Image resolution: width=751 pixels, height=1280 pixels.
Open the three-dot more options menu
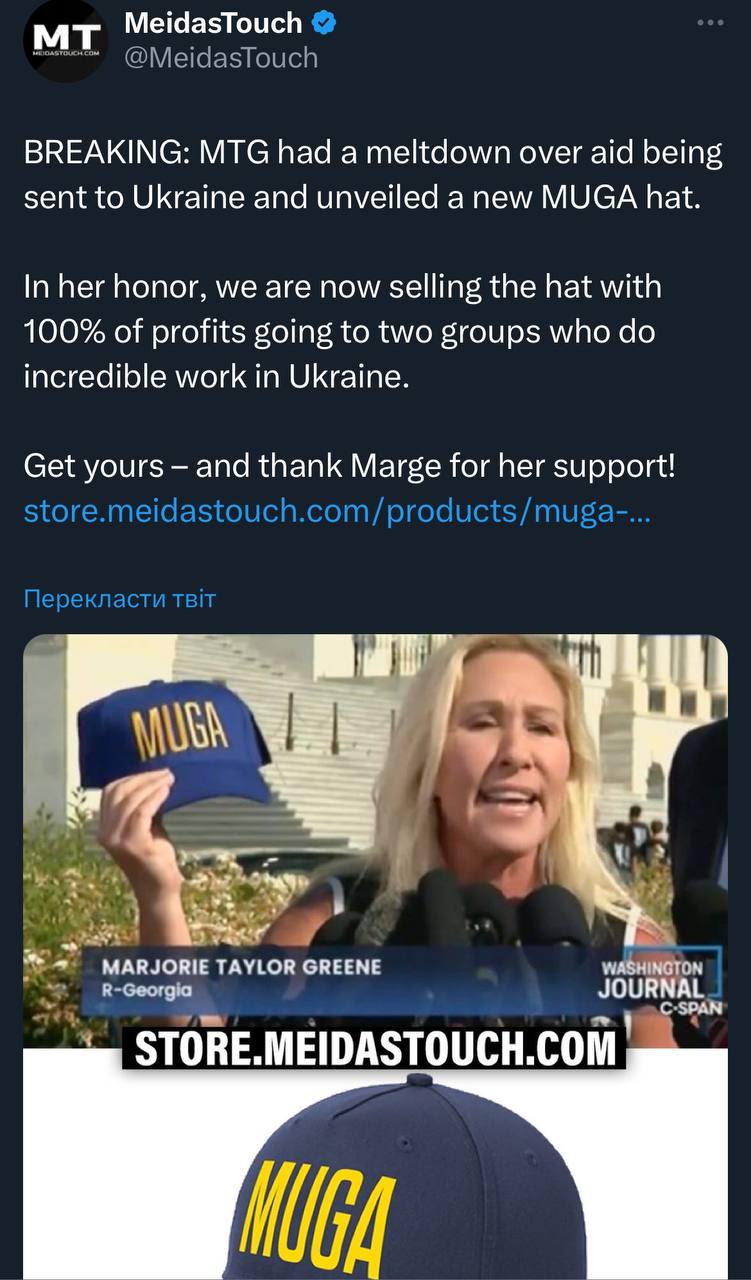(x=709, y=23)
